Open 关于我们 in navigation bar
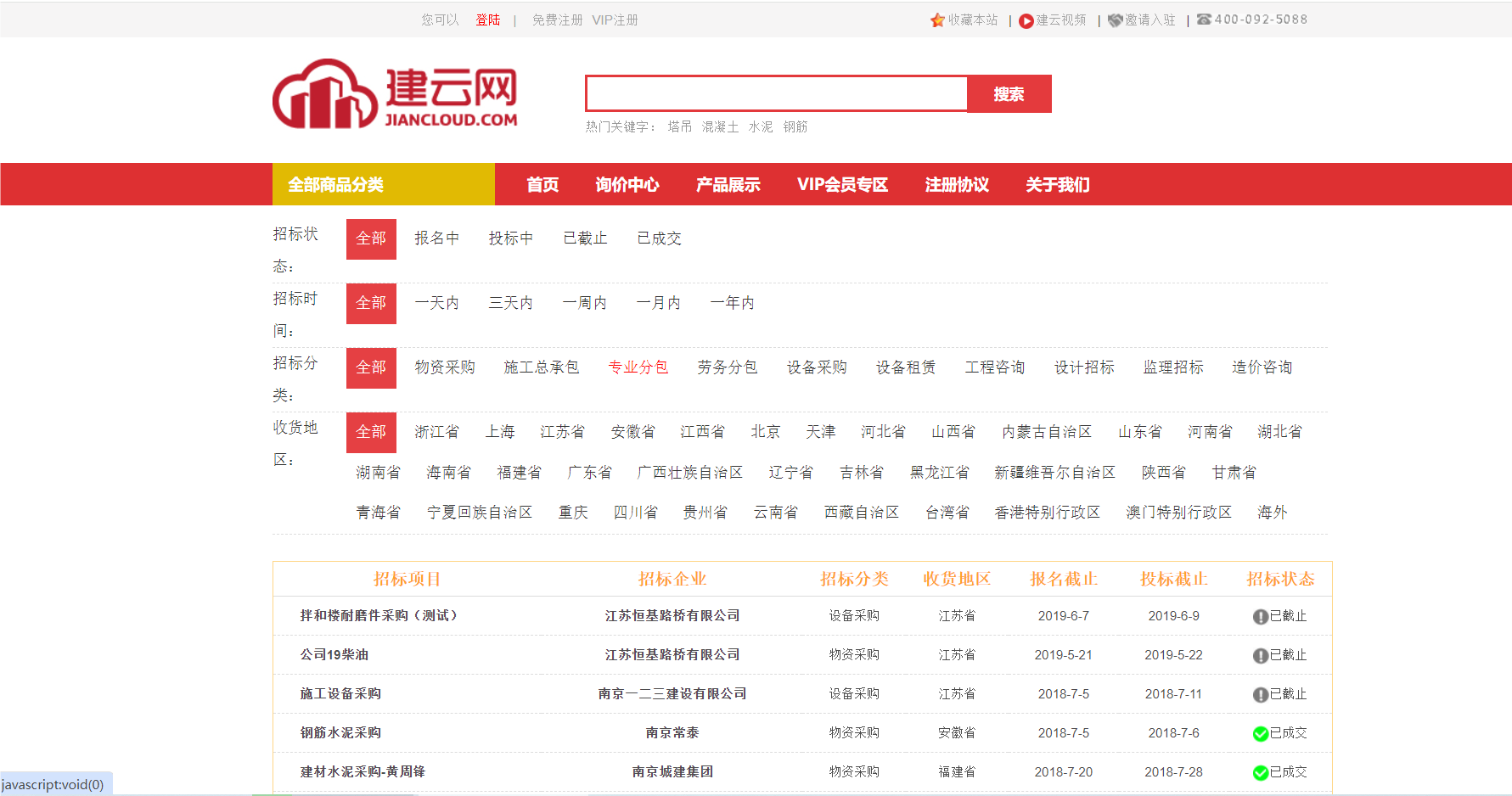Image resolution: width=1512 pixels, height=796 pixels. tap(1058, 184)
